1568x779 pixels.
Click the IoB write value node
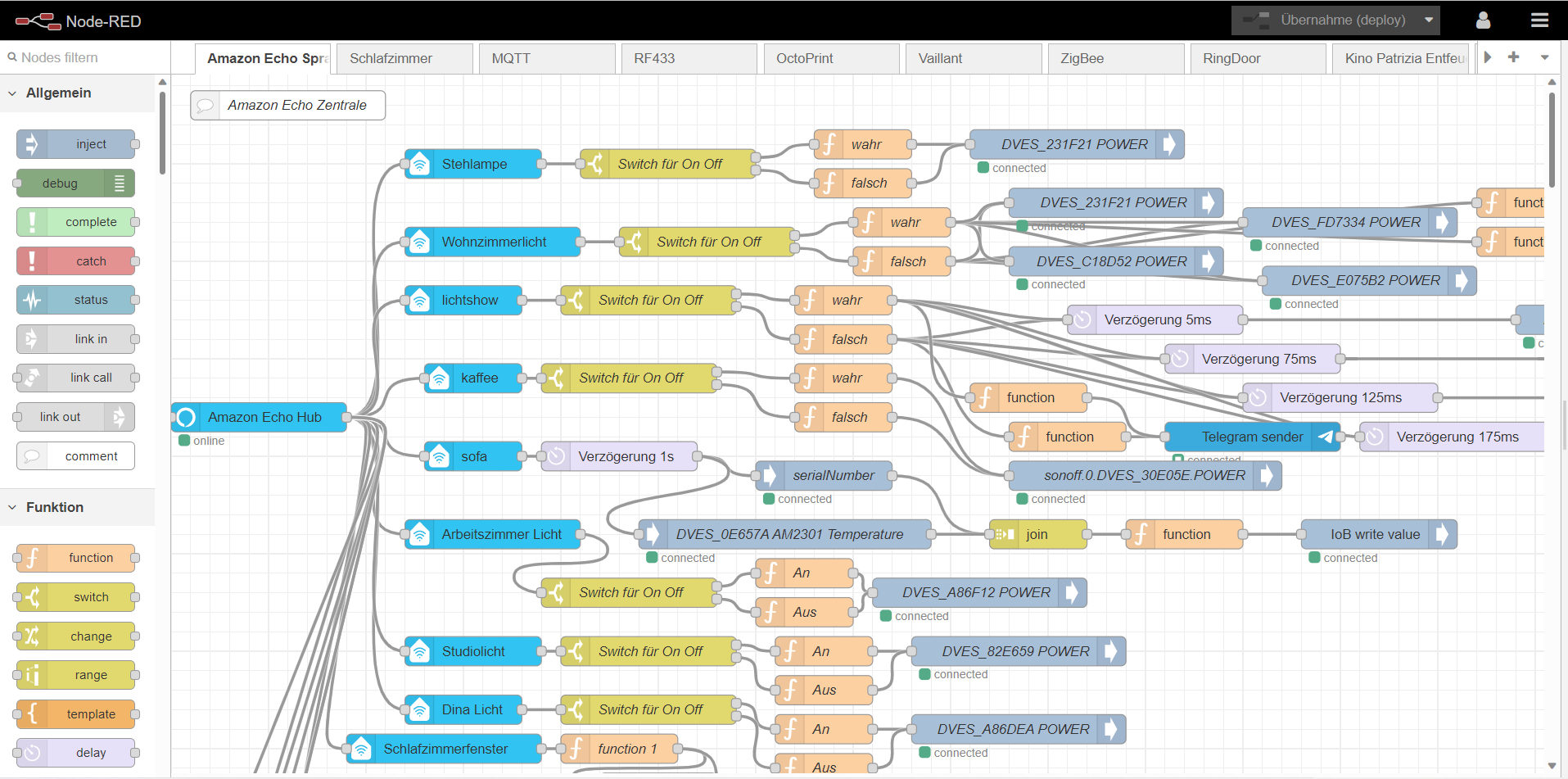1379,534
